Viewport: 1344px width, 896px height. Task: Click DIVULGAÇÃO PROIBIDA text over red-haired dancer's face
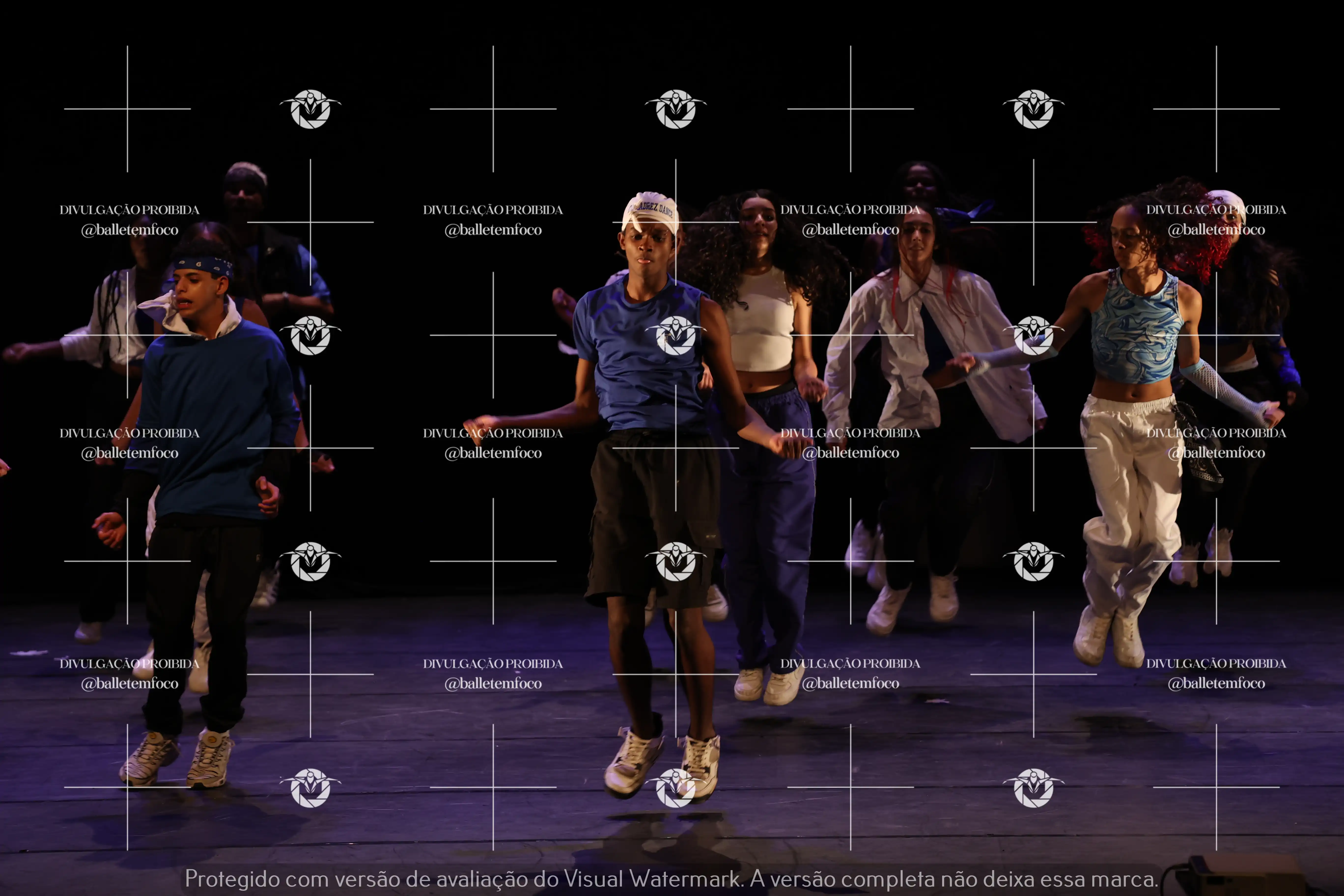1216,210
